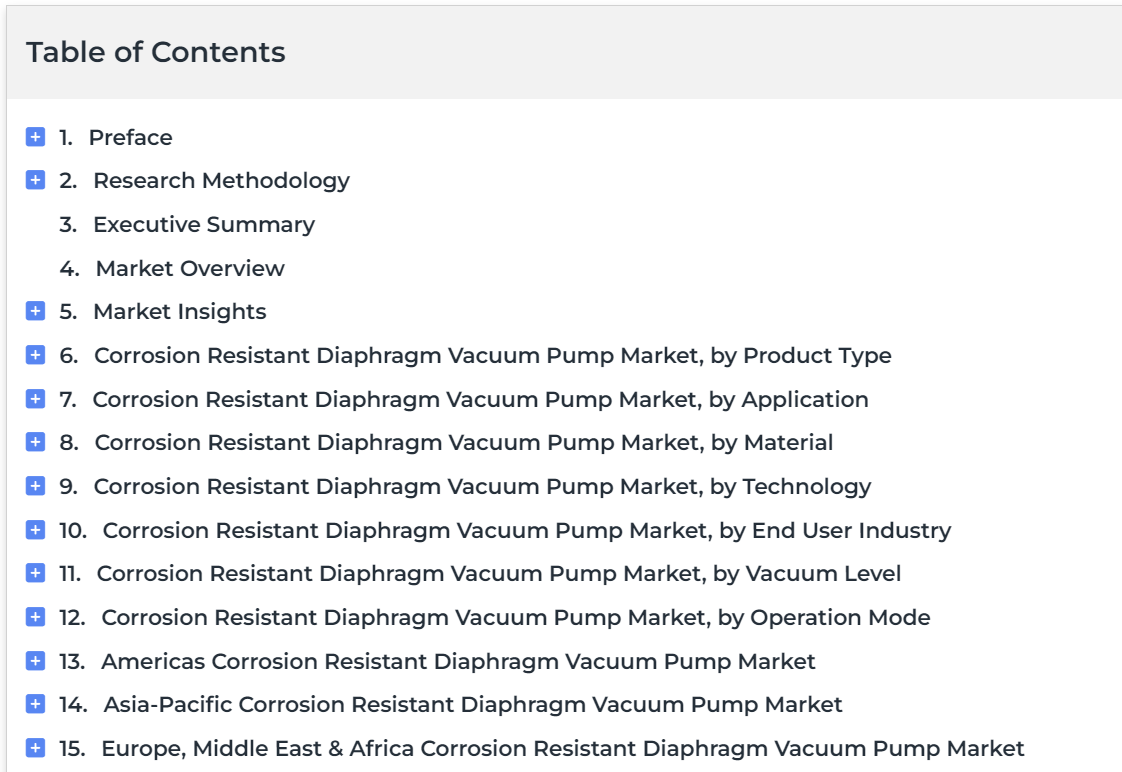This screenshot has width=1122, height=772.
Task: Expand the Preface section plus icon
Action: (35, 137)
